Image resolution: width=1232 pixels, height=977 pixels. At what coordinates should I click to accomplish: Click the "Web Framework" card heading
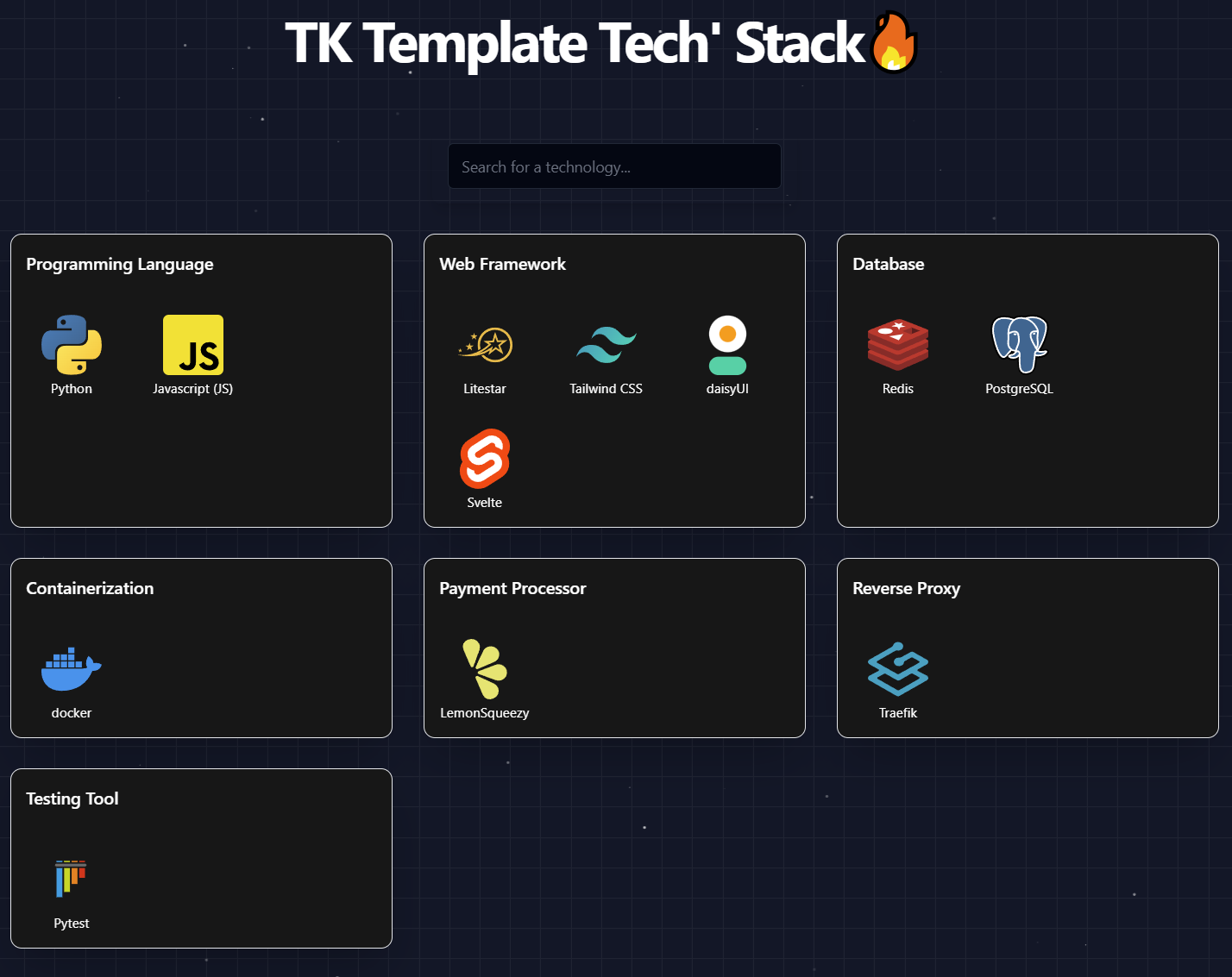tap(503, 265)
